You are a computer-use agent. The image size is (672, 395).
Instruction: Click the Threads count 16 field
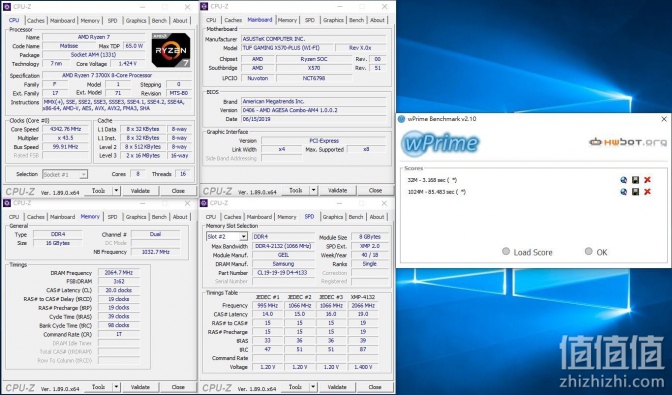coord(183,174)
